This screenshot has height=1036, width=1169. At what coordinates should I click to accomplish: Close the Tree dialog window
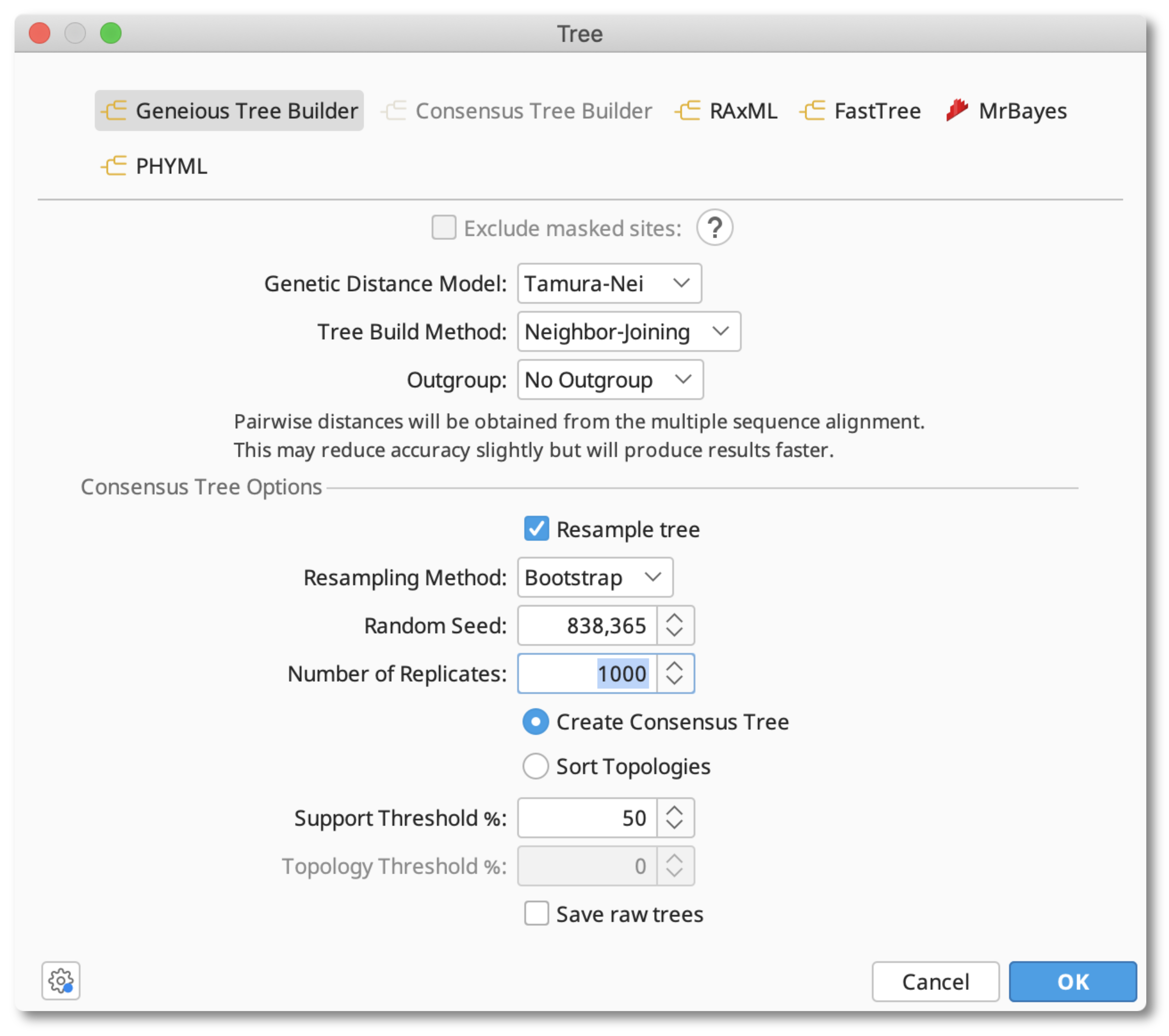pos(40,33)
